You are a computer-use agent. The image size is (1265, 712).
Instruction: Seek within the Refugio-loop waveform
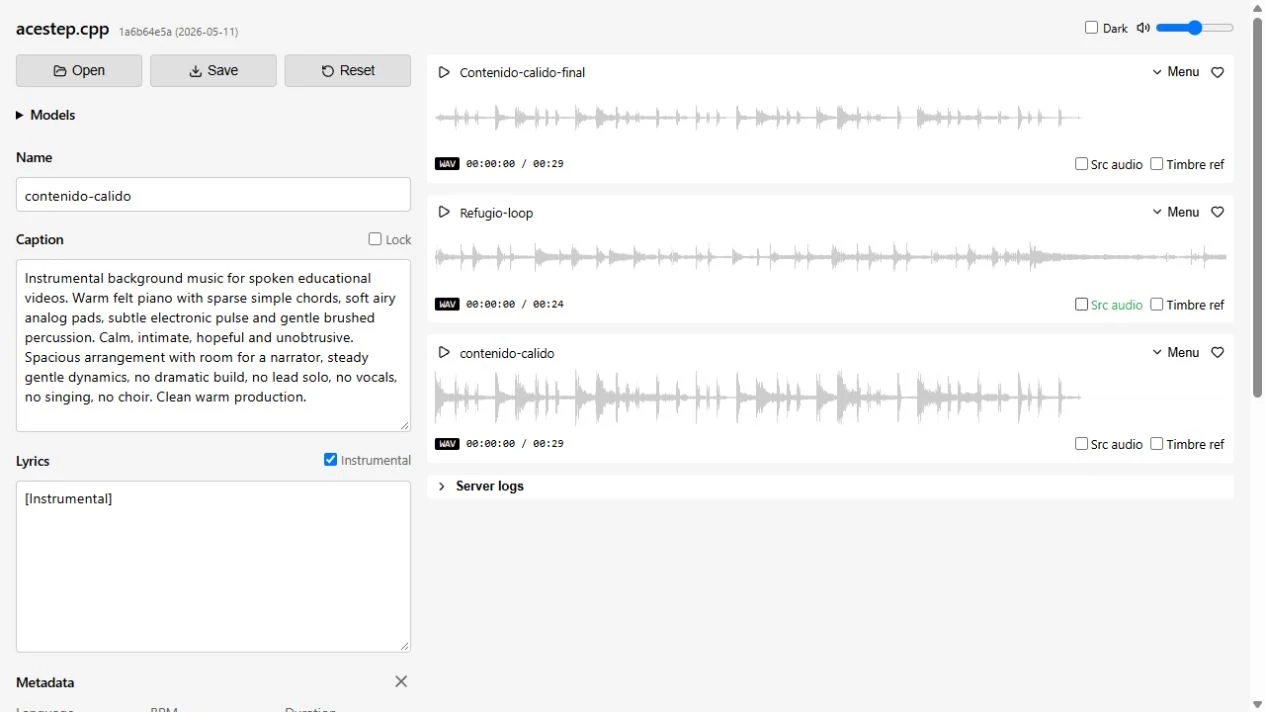(830, 258)
